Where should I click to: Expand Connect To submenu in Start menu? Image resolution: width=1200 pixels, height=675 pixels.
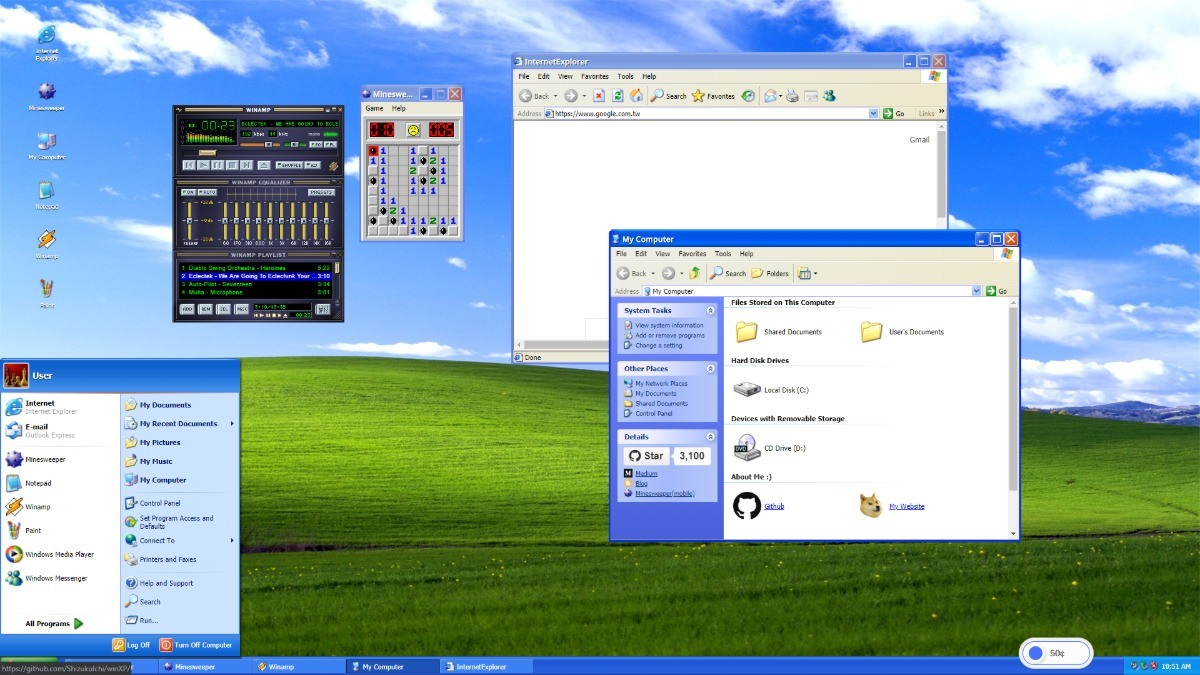pyautogui.click(x=232, y=540)
